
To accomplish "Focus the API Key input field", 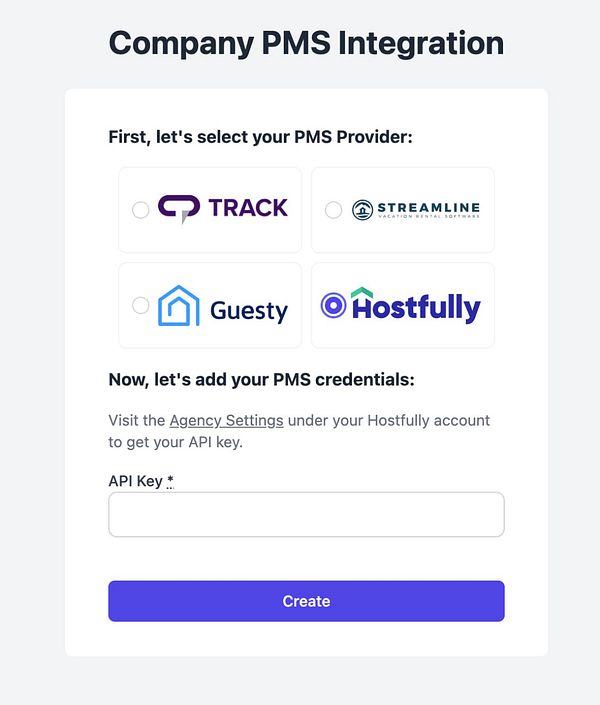I will click(306, 514).
